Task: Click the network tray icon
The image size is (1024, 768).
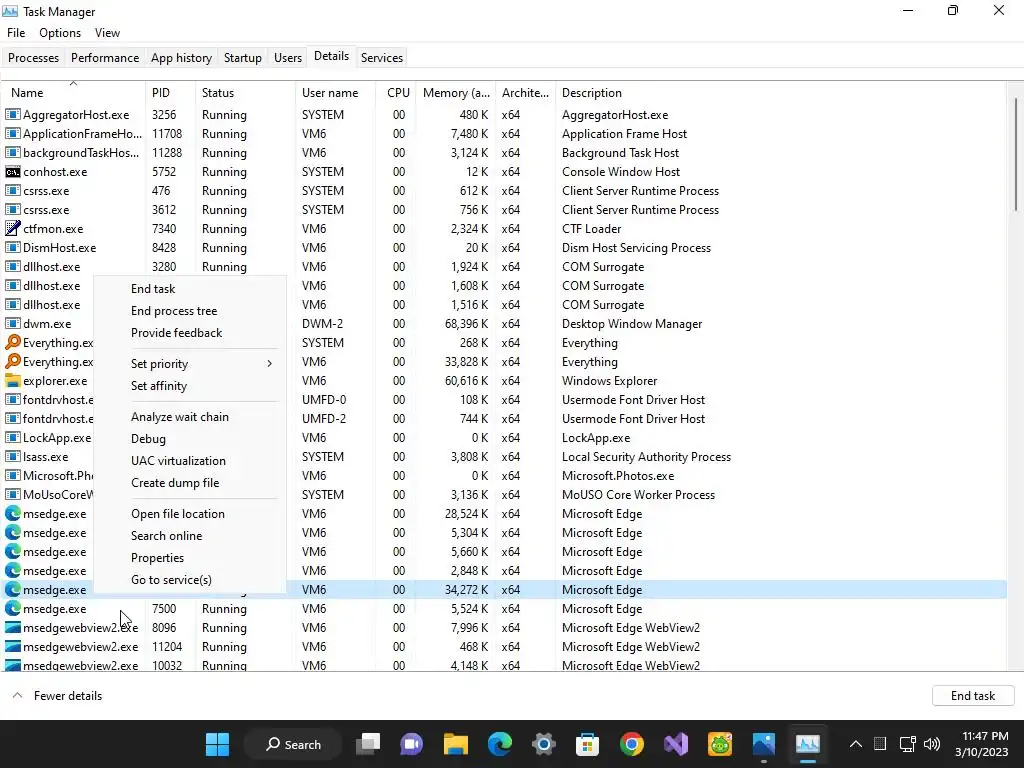Action: [x=907, y=744]
